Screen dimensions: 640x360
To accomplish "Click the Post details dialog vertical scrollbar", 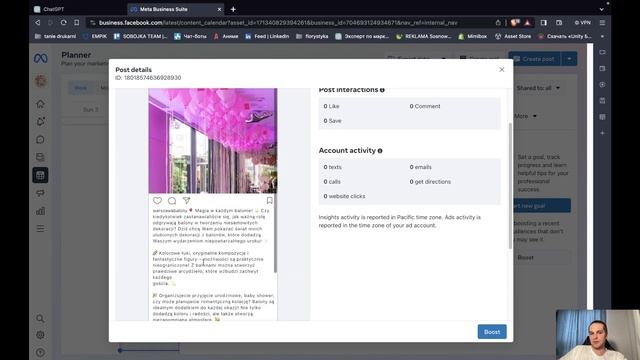I will pos(510,186).
